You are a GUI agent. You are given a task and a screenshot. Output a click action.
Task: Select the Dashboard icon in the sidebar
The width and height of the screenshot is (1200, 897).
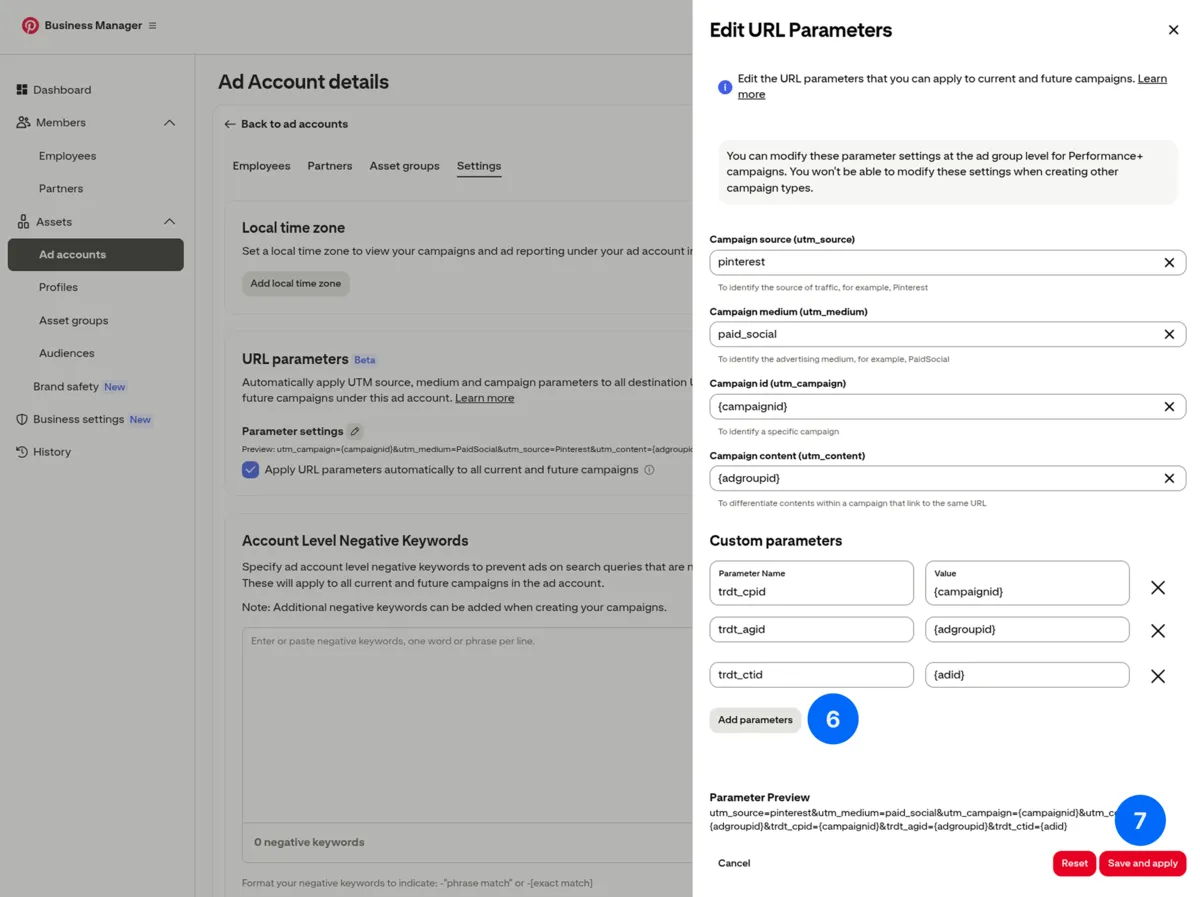pos(22,89)
